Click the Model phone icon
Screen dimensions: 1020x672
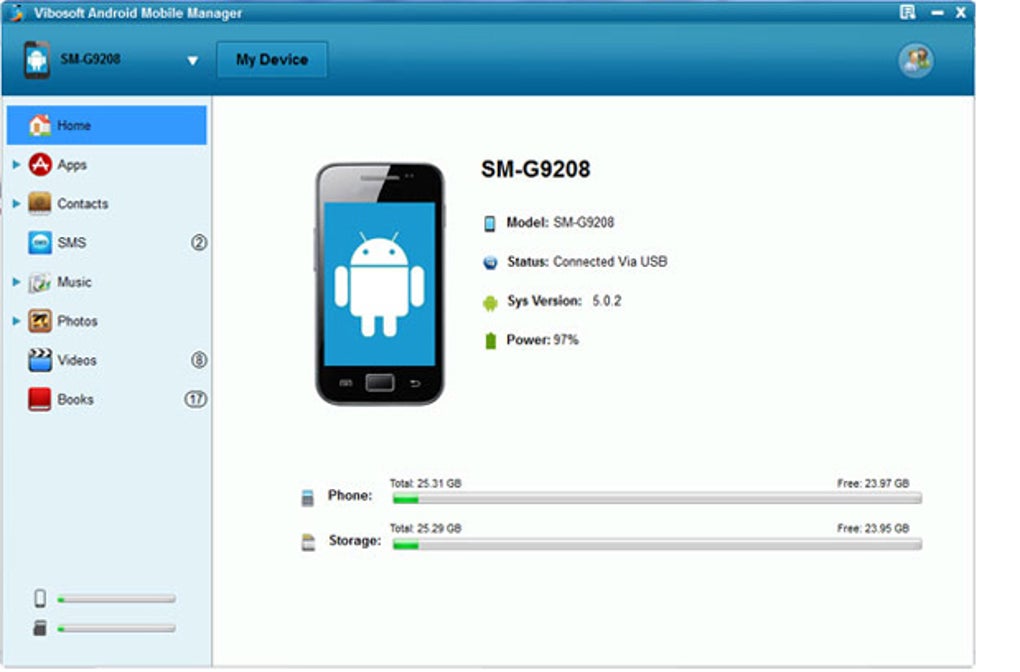click(490, 223)
